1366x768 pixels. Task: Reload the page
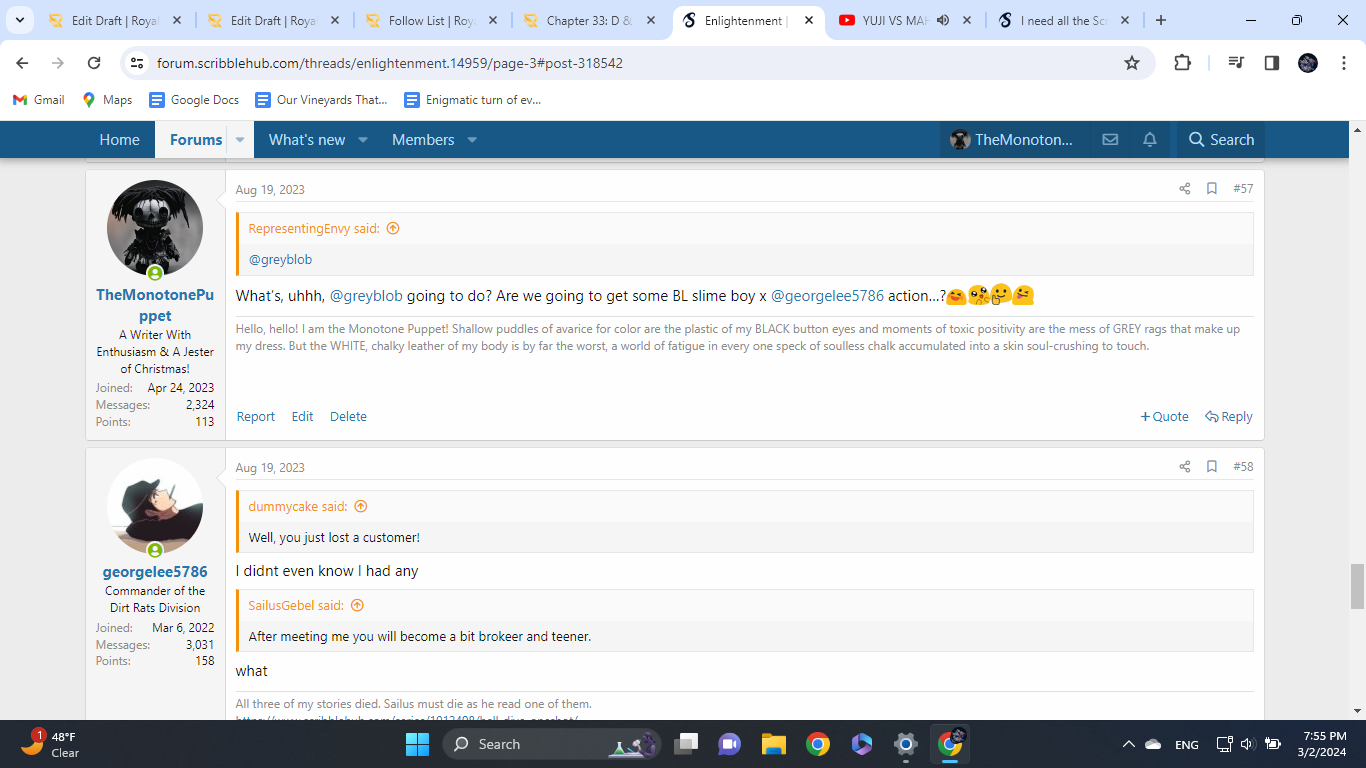coord(94,62)
